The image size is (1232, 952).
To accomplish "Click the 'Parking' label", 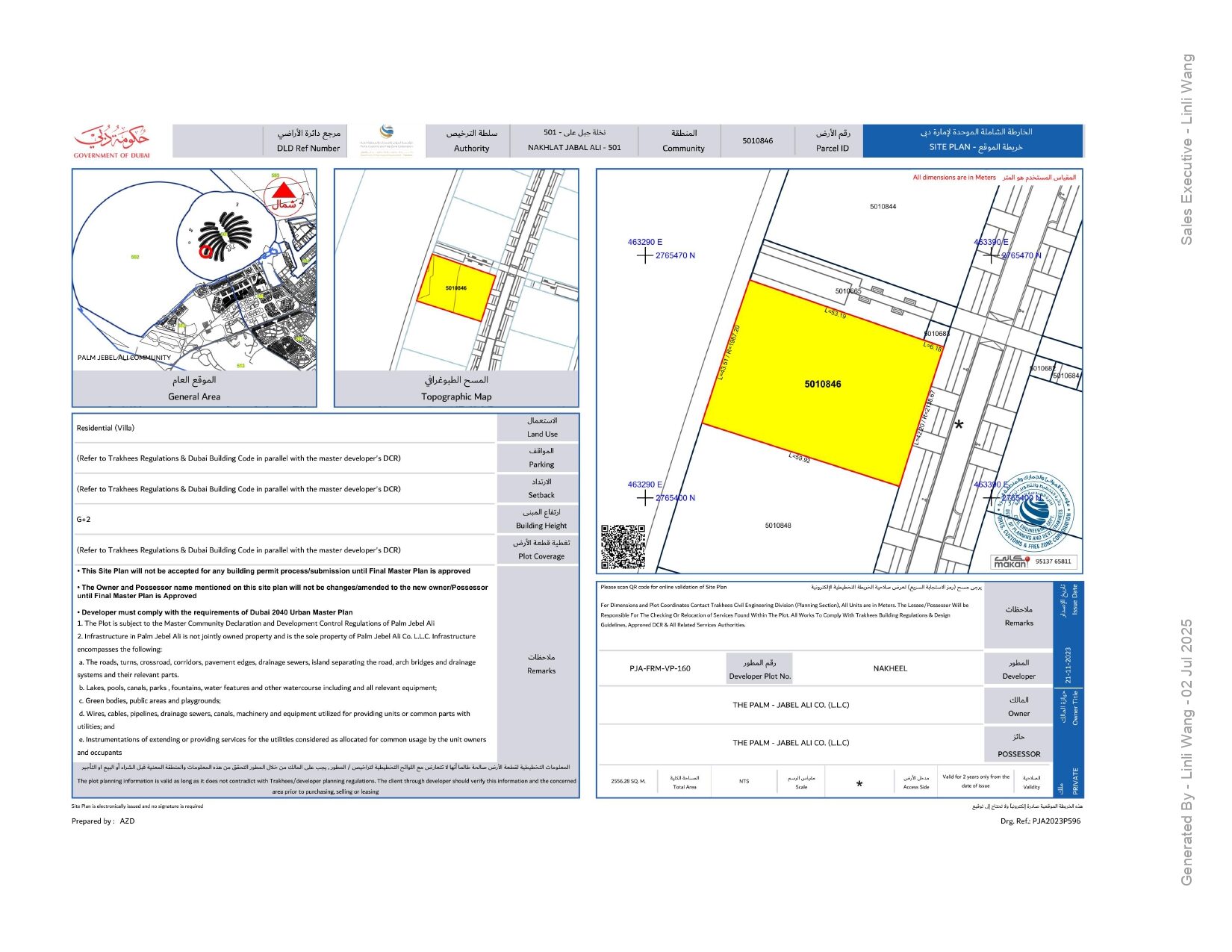I will (541, 464).
